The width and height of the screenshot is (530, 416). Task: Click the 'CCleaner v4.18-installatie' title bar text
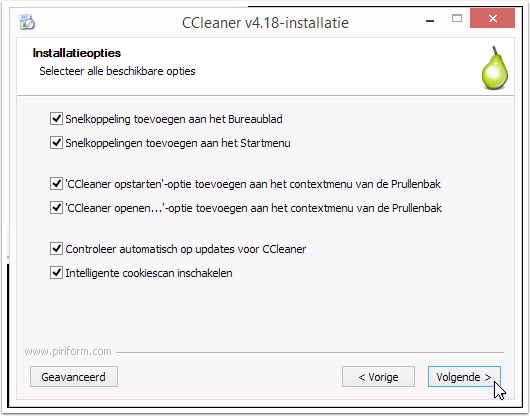pos(265,23)
